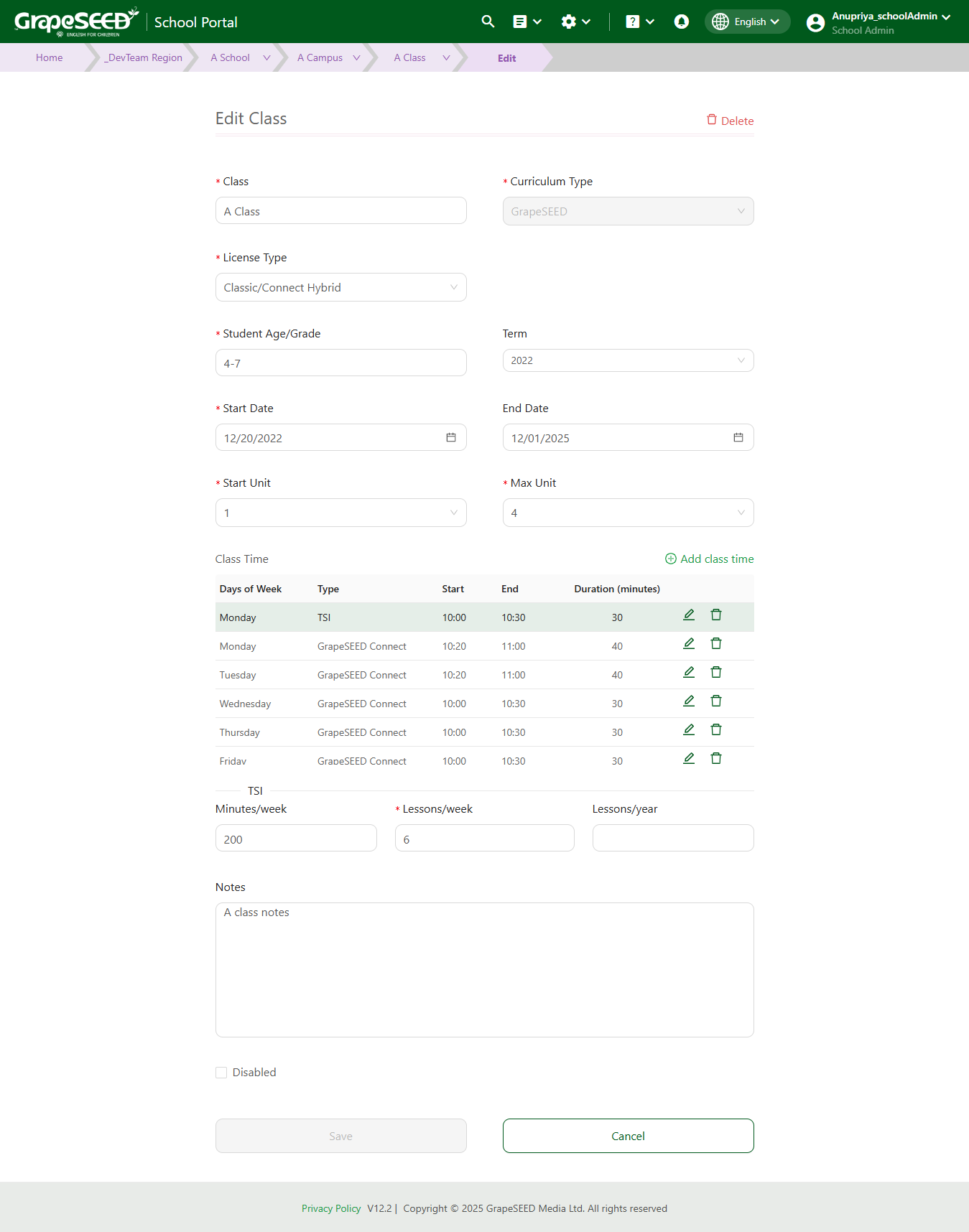This screenshot has height=1232, width=969.
Task: Expand the A Campus breadcrumb chevron
Action: (x=356, y=57)
